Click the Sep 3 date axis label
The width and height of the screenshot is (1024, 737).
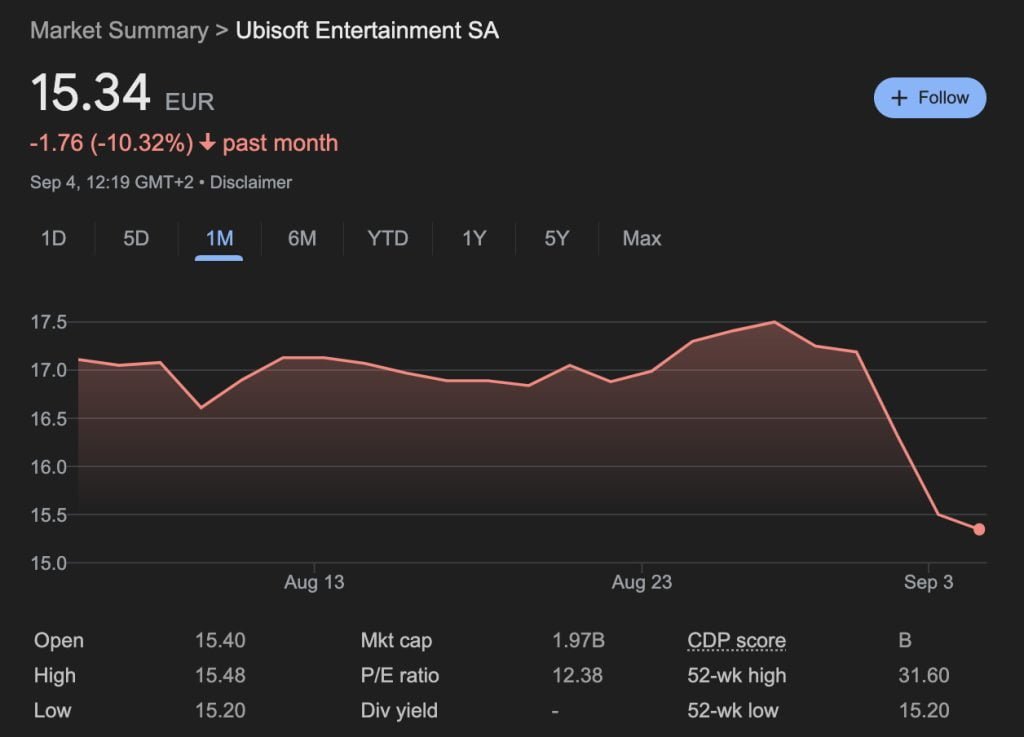(x=928, y=582)
